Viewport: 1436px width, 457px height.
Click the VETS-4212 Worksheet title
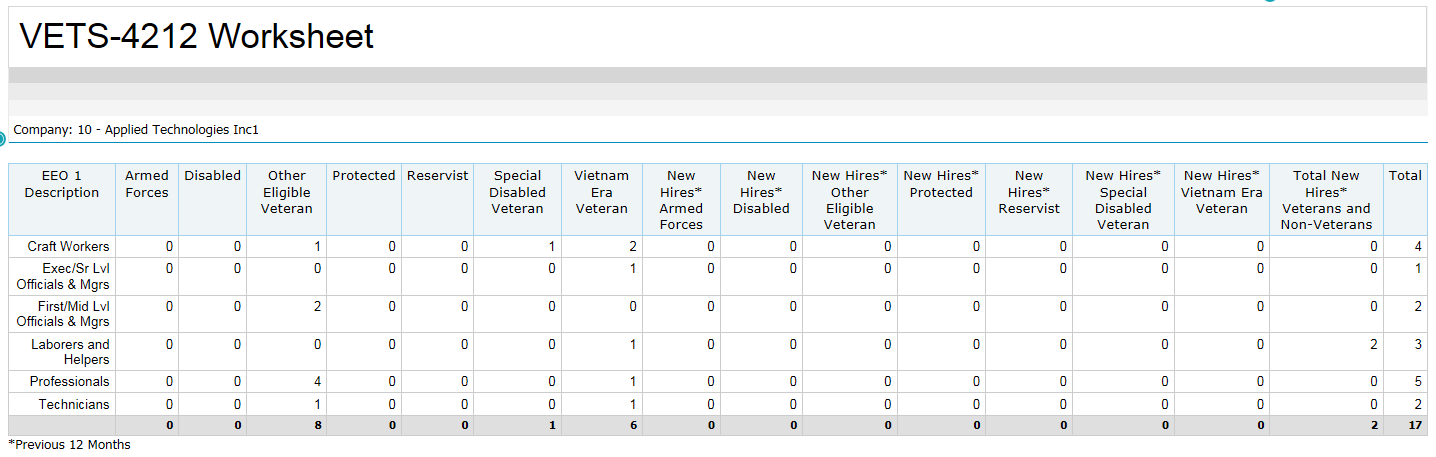[196, 37]
